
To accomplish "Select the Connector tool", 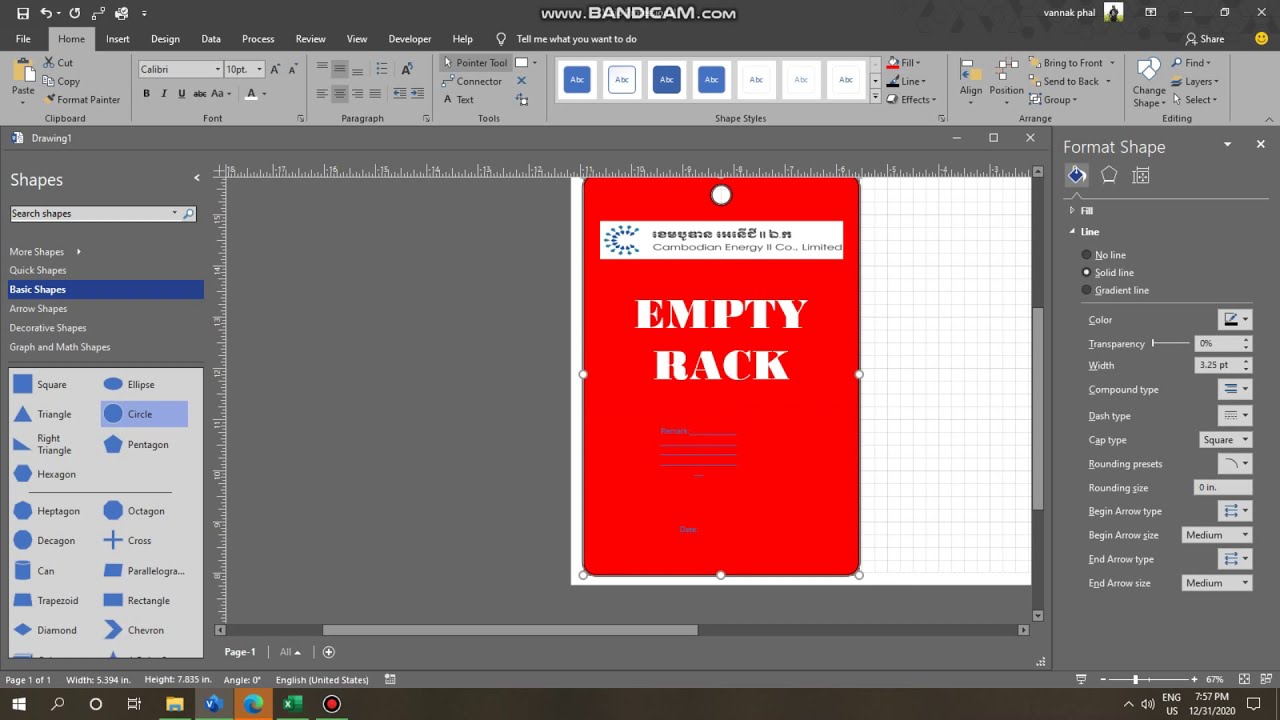I will click(x=472, y=81).
